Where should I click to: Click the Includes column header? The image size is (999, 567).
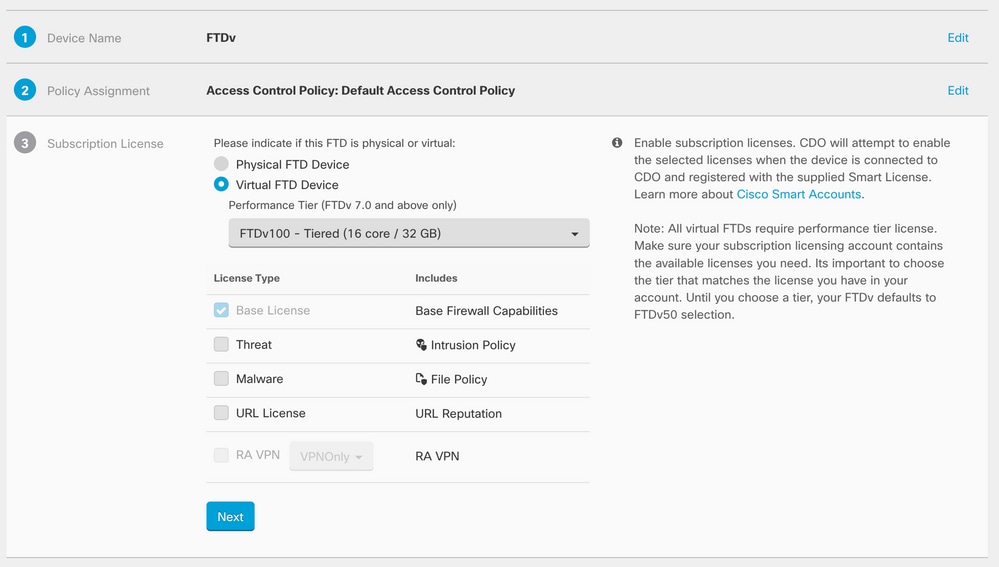pyautogui.click(x=436, y=278)
